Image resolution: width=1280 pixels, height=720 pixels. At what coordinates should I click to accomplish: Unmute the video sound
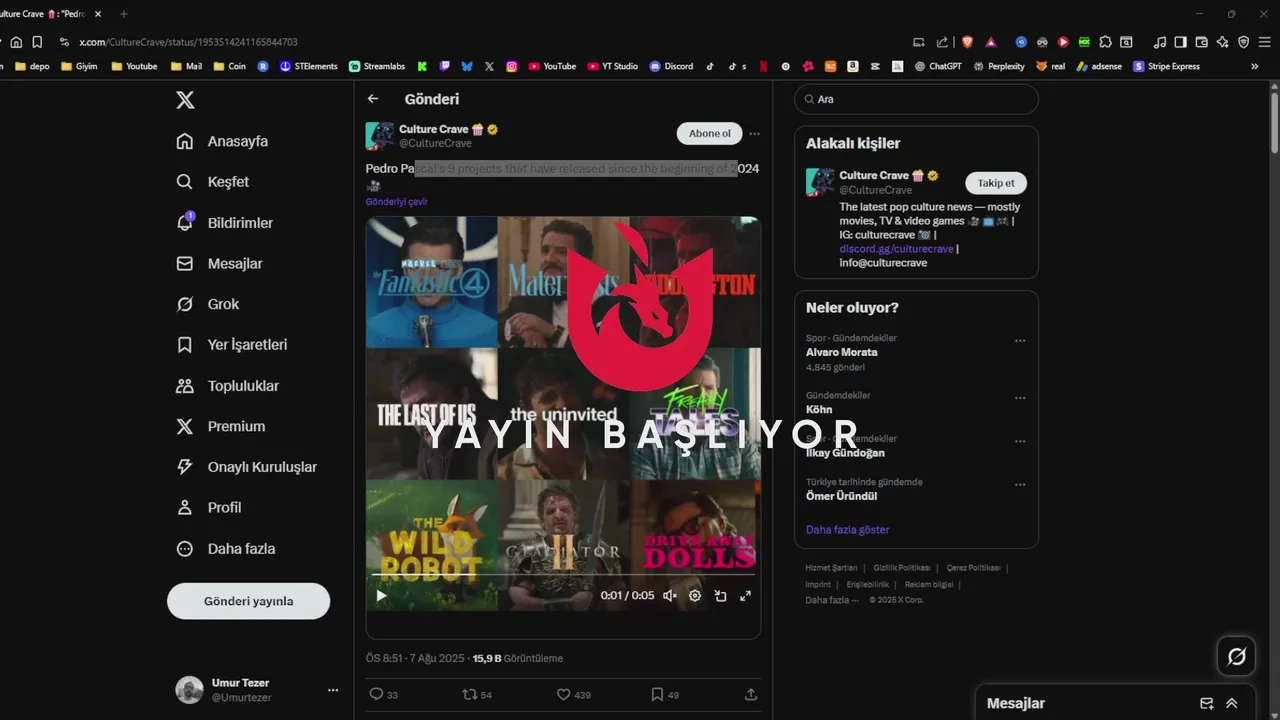pos(670,595)
